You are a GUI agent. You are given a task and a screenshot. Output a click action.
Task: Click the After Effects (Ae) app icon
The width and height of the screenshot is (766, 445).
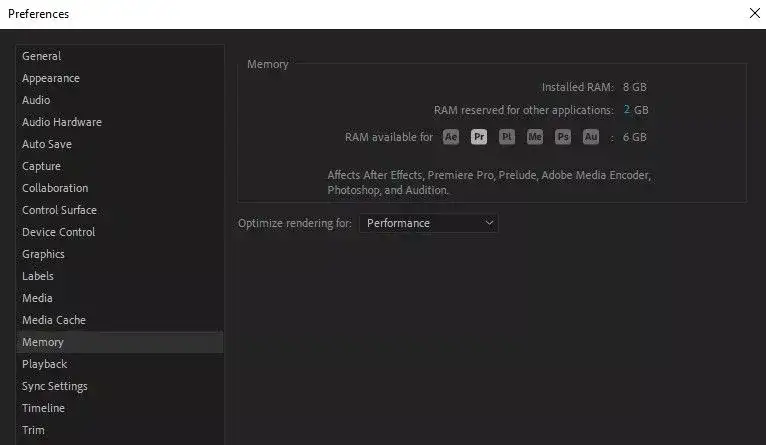[x=450, y=137]
